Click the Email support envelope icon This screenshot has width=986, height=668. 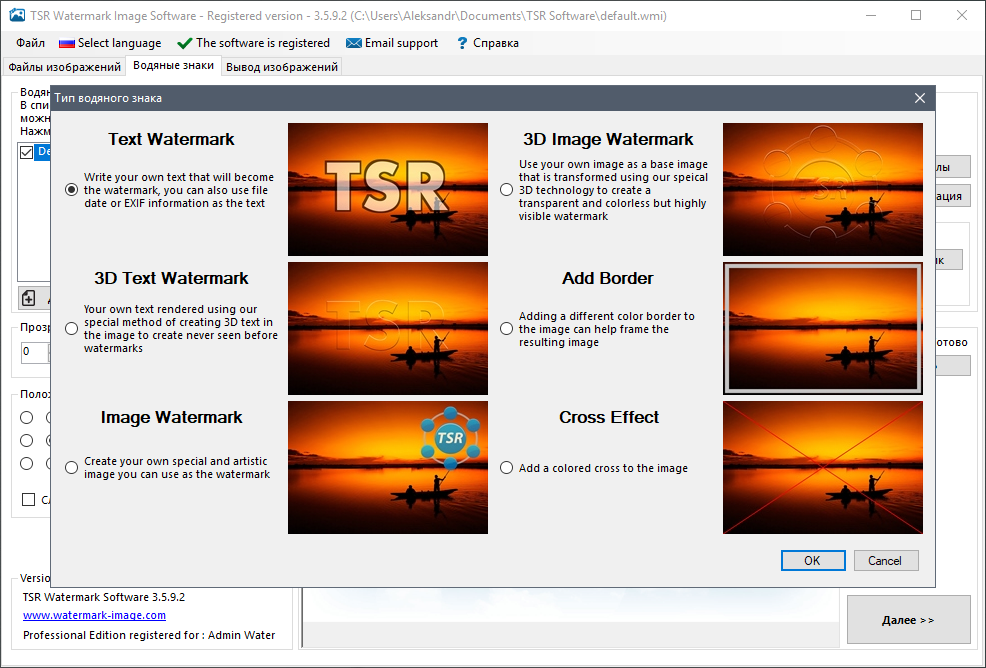click(x=353, y=43)
